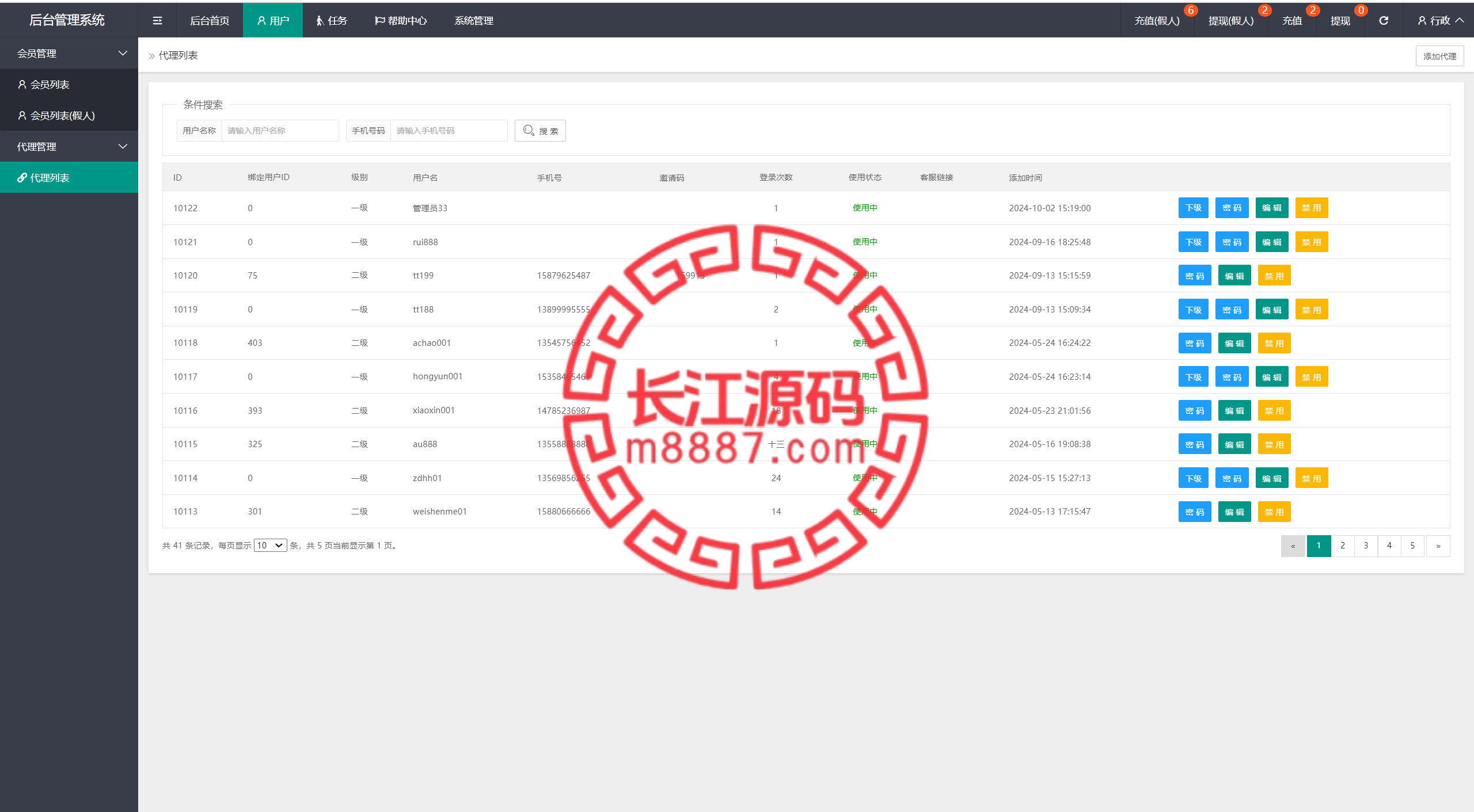Click 代理列表 breadcrumb title
Viewport: 1474px width, 812px height.
click(x=178, y=55)
